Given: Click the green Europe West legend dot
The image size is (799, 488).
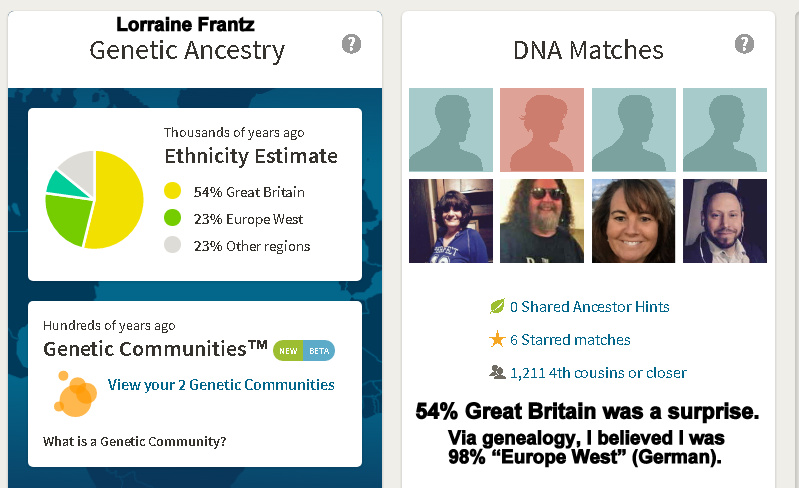Looking at the screenshot, I should point(173,219).
